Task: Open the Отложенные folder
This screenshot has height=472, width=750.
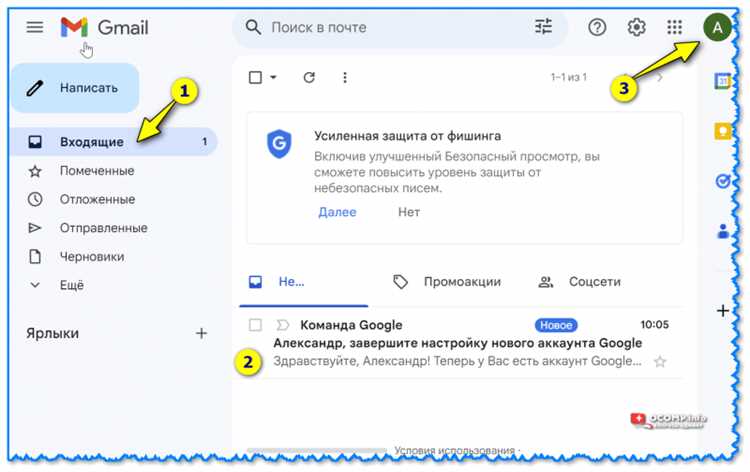Action: 97,199
